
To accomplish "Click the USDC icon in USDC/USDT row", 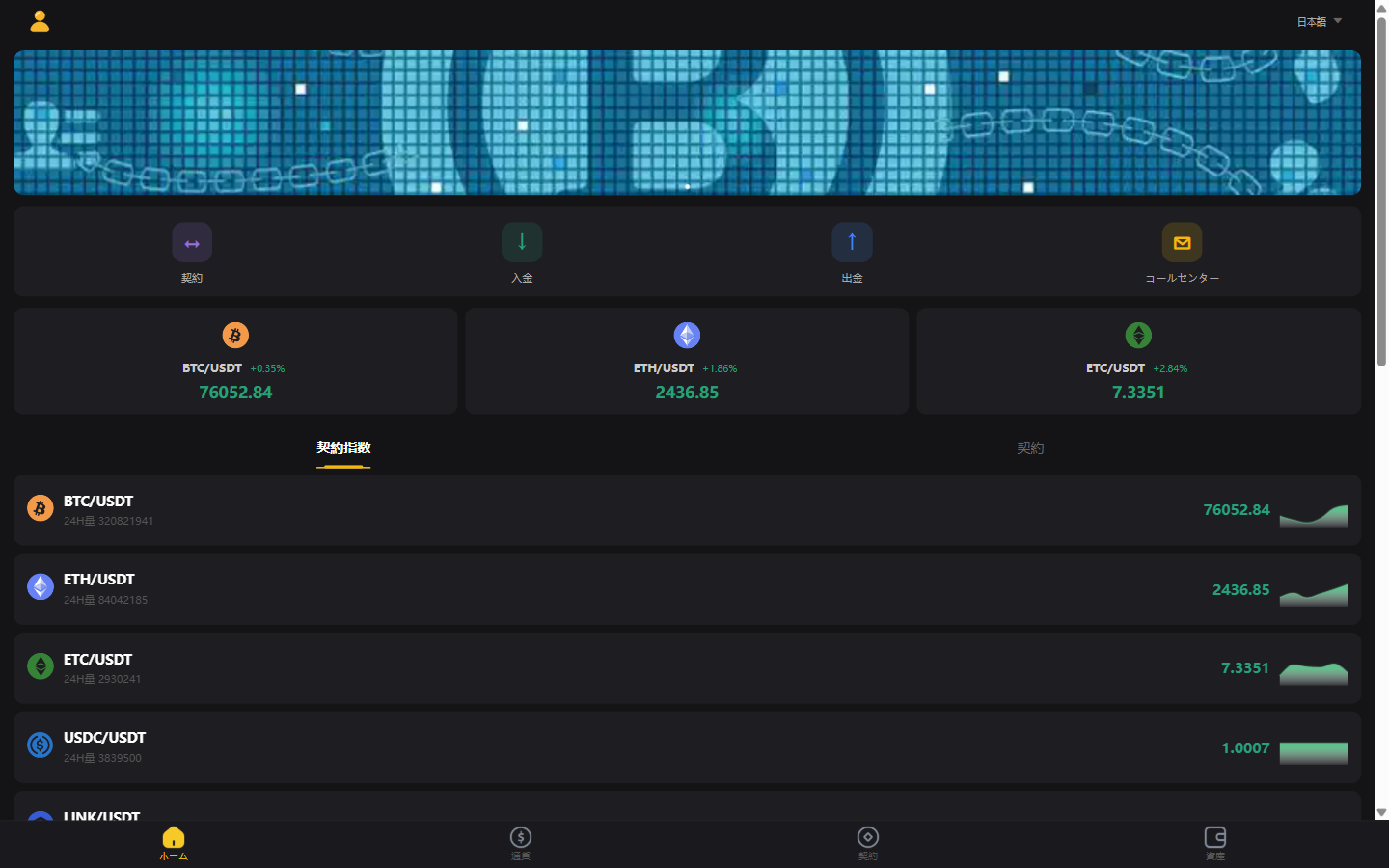I will [x=41, y=745].
